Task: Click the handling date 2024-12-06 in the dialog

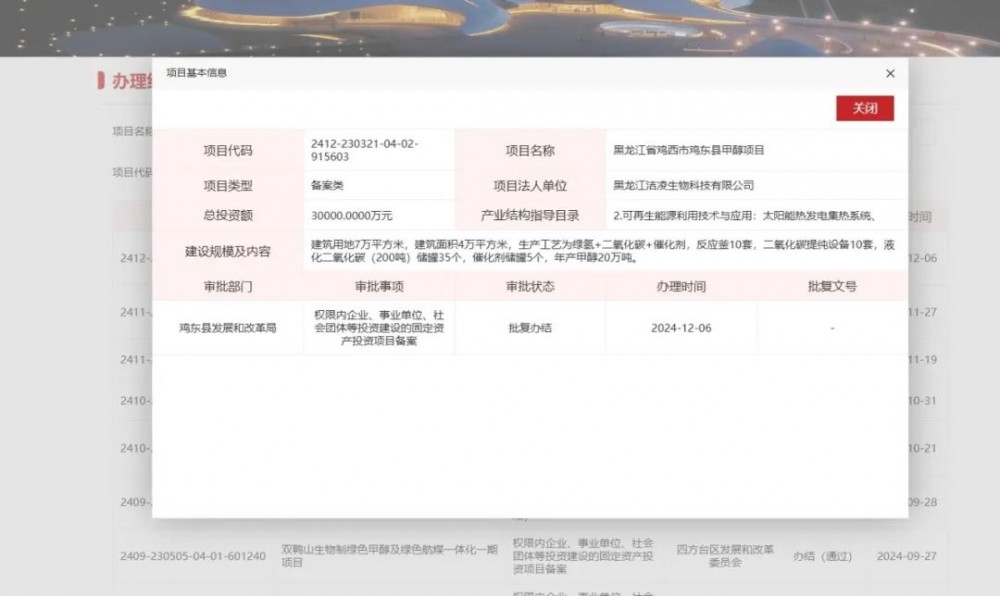Action: click(681, 328)
